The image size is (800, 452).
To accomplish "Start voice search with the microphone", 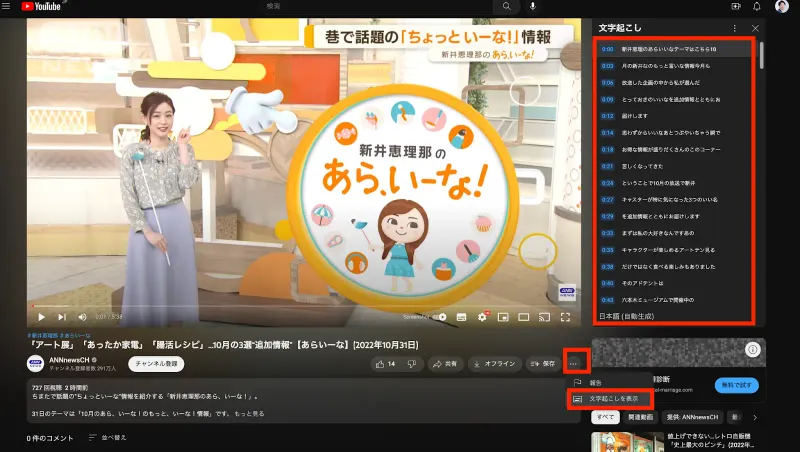I will tap(533, 6).
